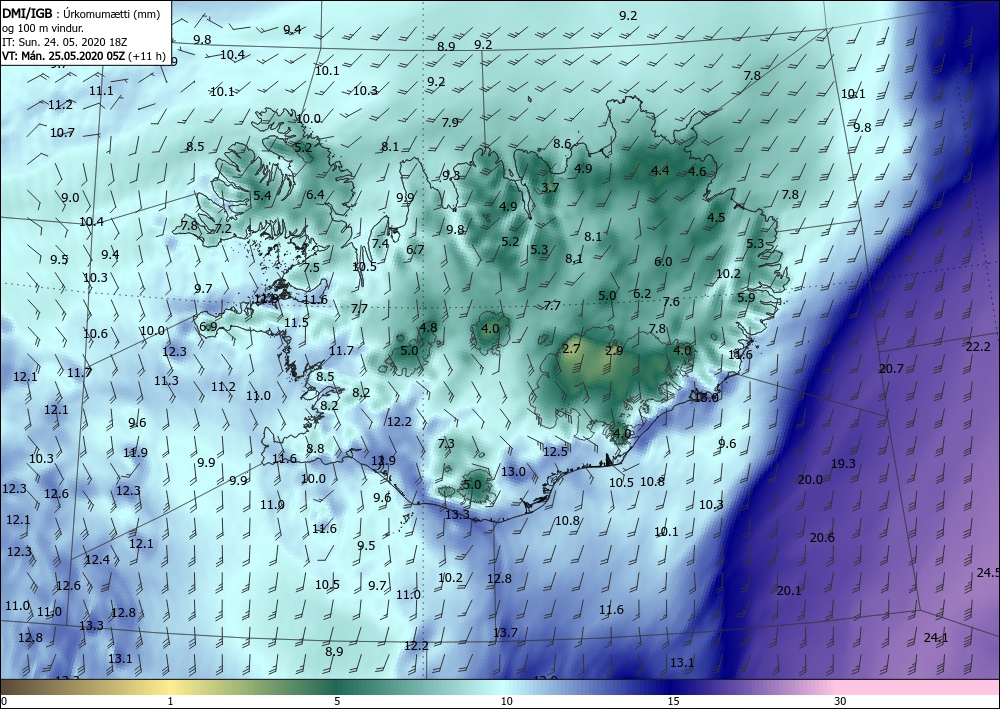Screen dimensions: 1000x709
Task: Click the 2.7 value on the glacier
Action: [571, 348]
